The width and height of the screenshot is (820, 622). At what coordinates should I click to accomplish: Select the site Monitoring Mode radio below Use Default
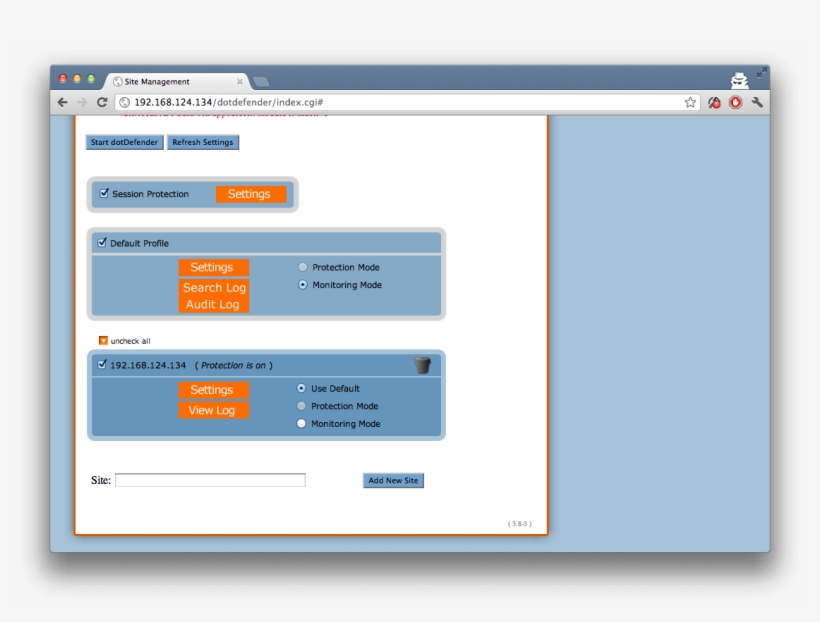301,424
